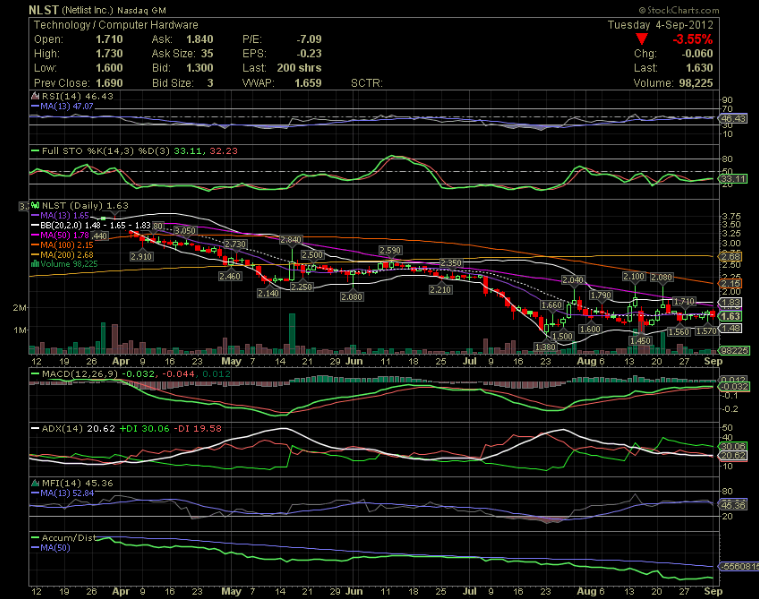
Task: Click the small icon beside RSI(14)
Action: (35, 96)
